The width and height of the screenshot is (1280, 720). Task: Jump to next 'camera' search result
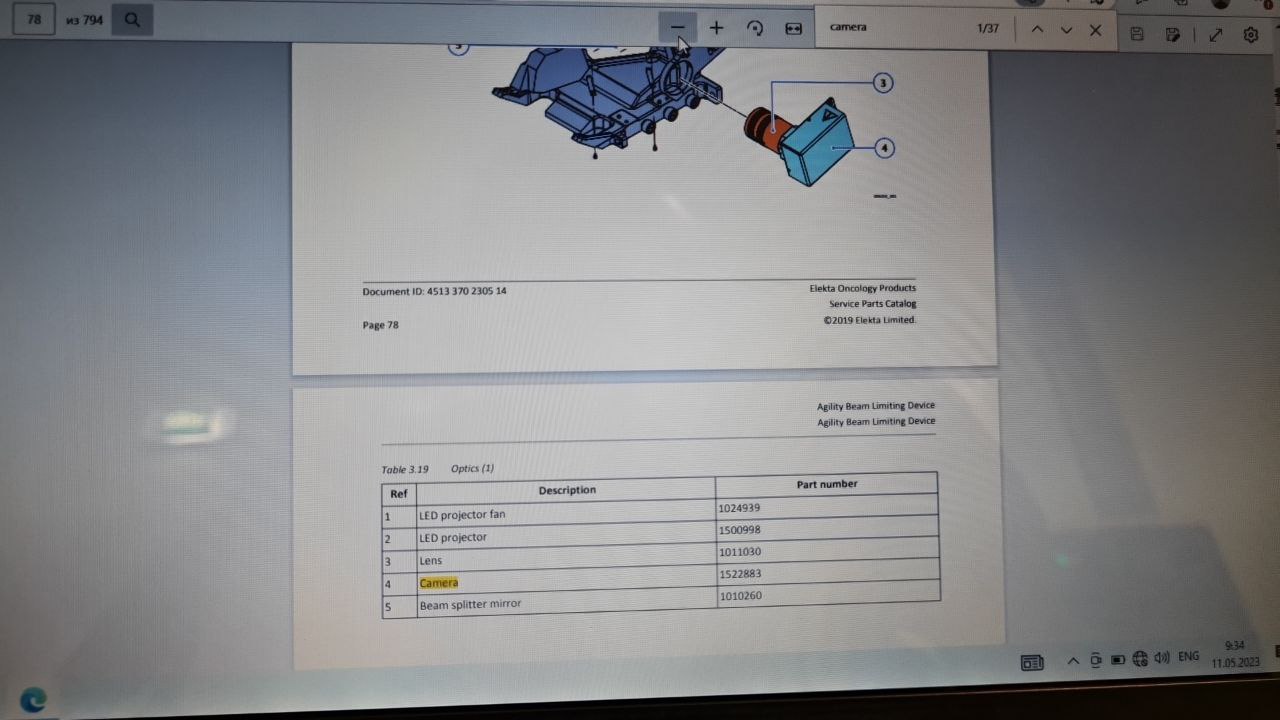pos(1066,30)
